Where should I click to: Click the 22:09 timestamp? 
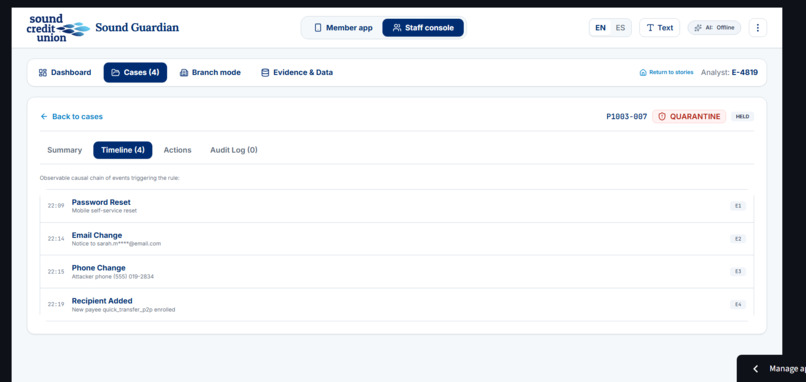(x=56, y=206)
